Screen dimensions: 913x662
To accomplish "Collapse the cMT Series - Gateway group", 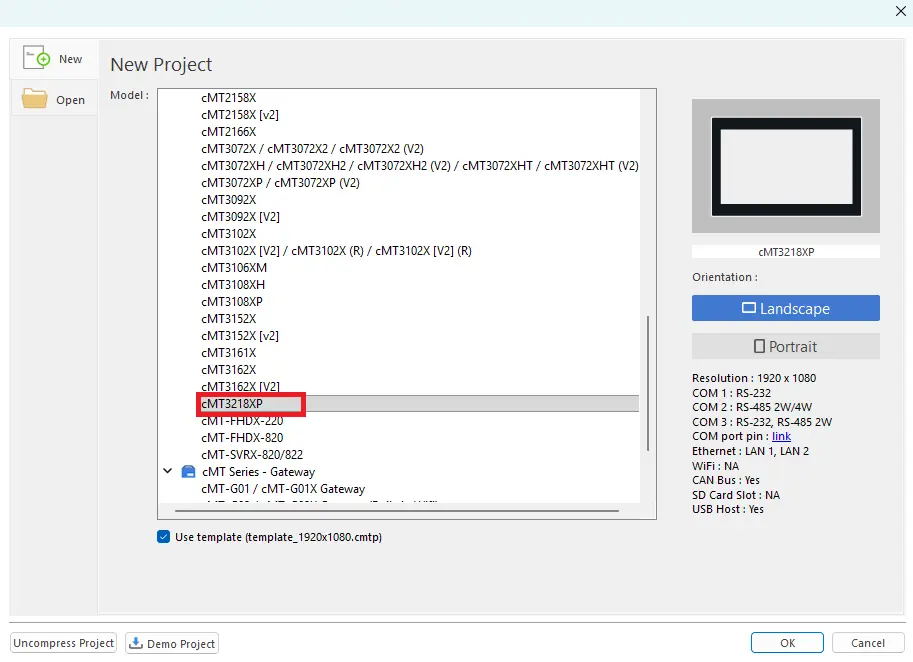I will click(x=167, y=471).
